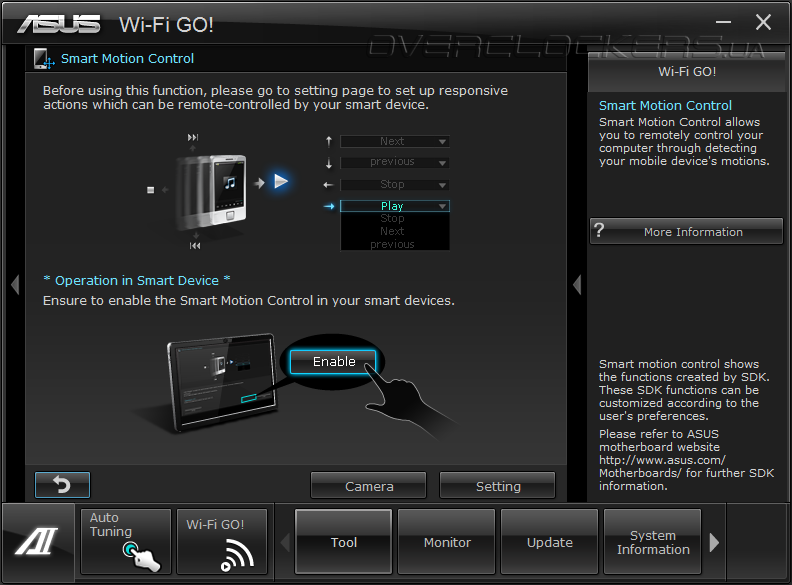Click the stop square icon left of phone
The height and width of the screenshot is (585, 792).
coord(151,190)
